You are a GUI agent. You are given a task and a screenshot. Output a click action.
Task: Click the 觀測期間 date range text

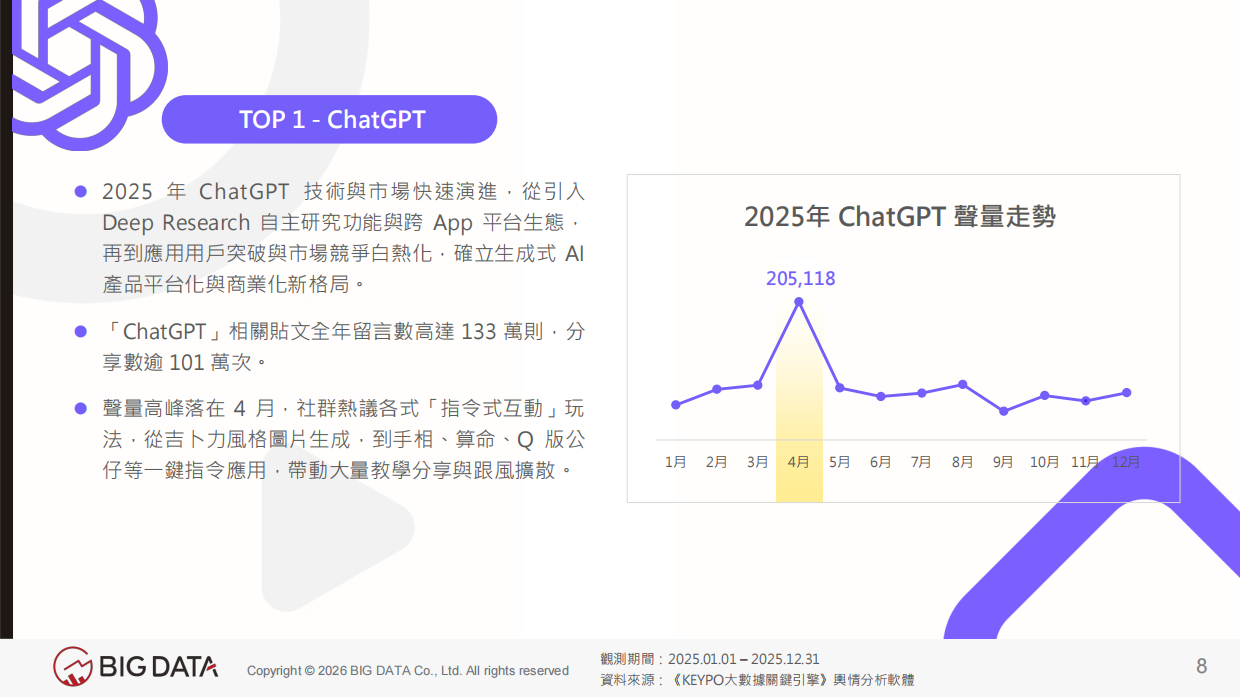tap(710, 659)
